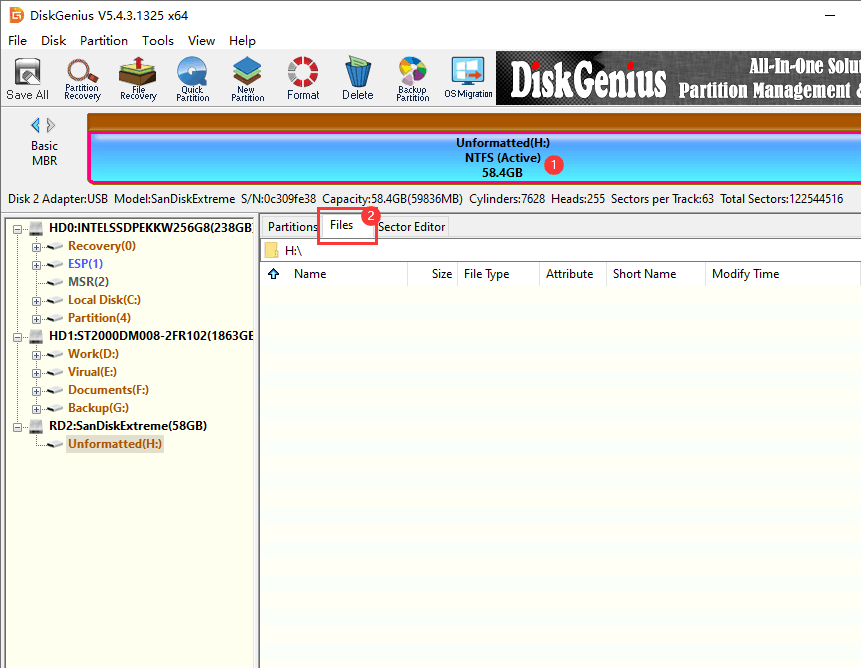The height and width of the screenshot is (668, 861).
Task: Go to the previous disk with left arrow
Action: (36, 125)
